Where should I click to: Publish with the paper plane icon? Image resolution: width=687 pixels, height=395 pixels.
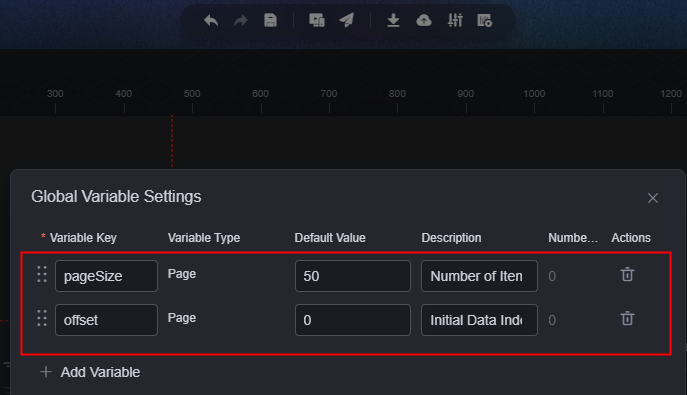(x=347, y=20)
